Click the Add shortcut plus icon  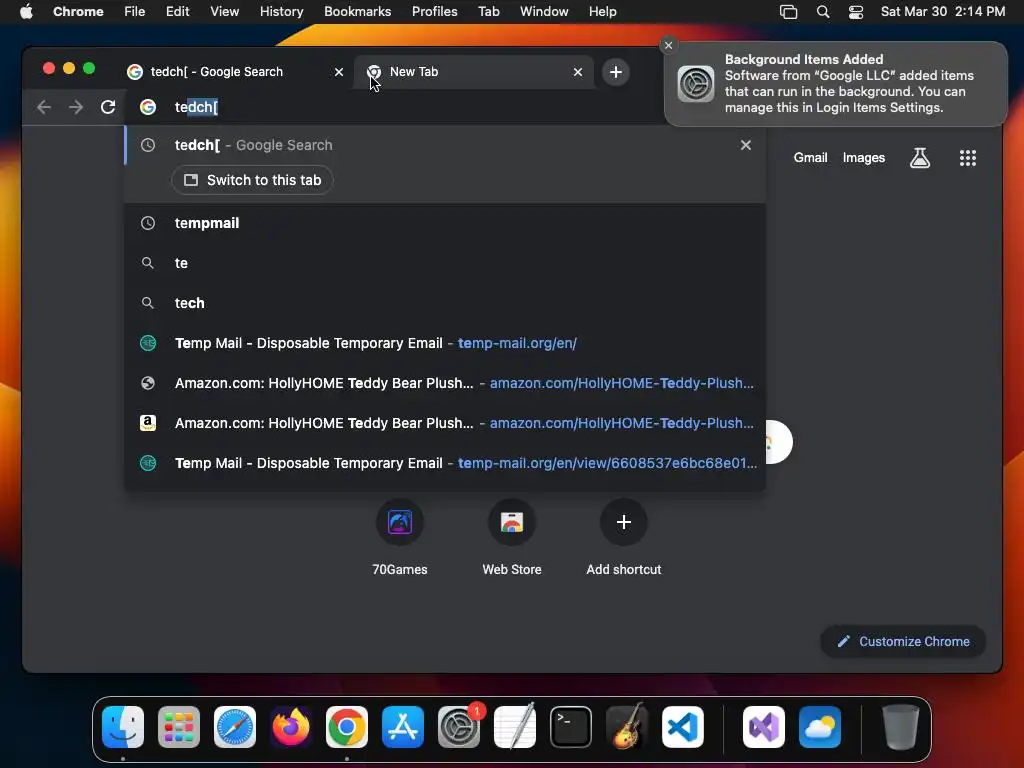pos(624,522)
